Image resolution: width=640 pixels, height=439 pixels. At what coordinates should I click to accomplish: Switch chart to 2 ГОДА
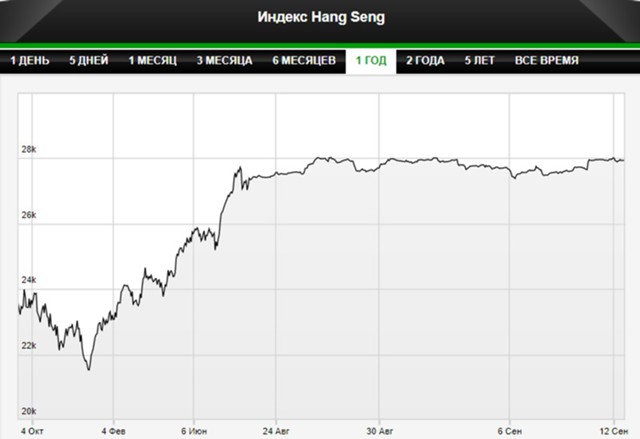425,61
